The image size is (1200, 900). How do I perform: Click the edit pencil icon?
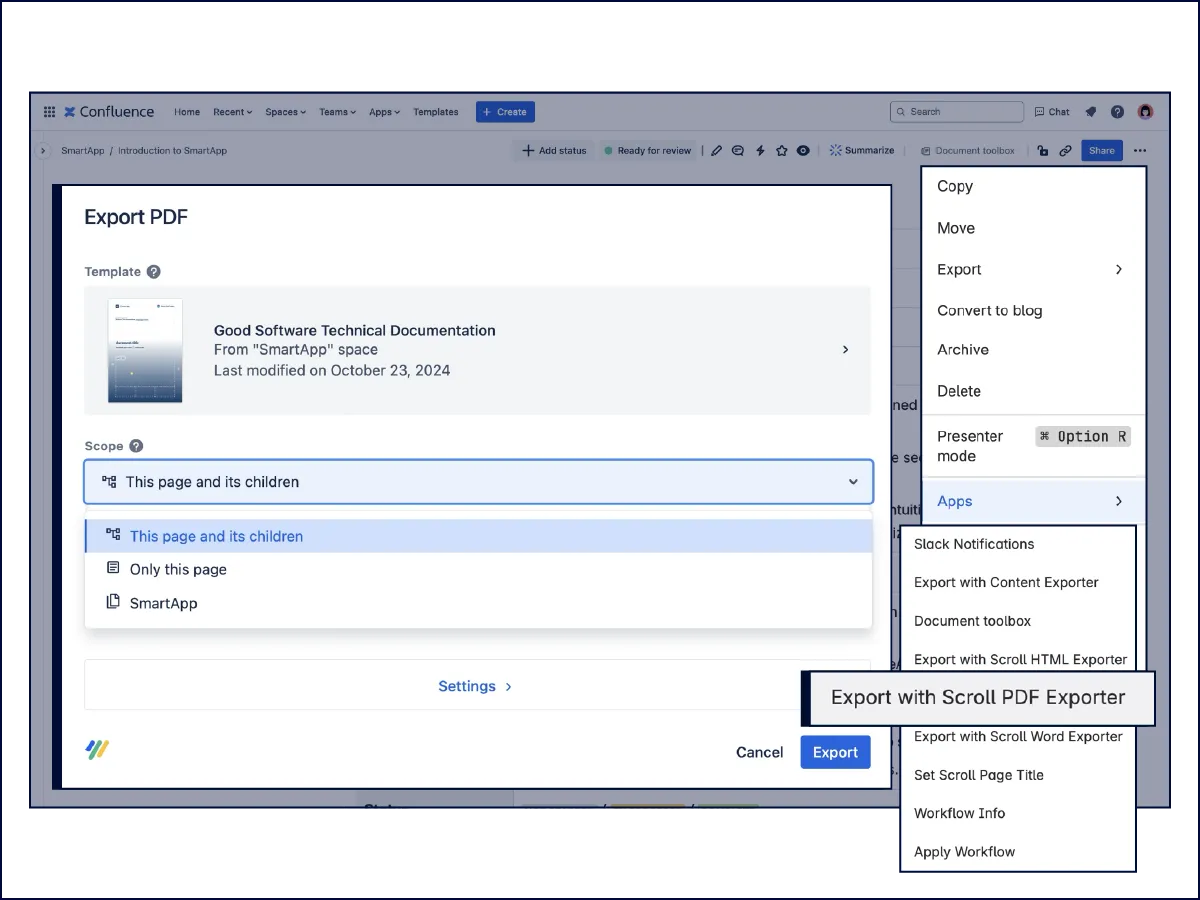coord(716,151)
